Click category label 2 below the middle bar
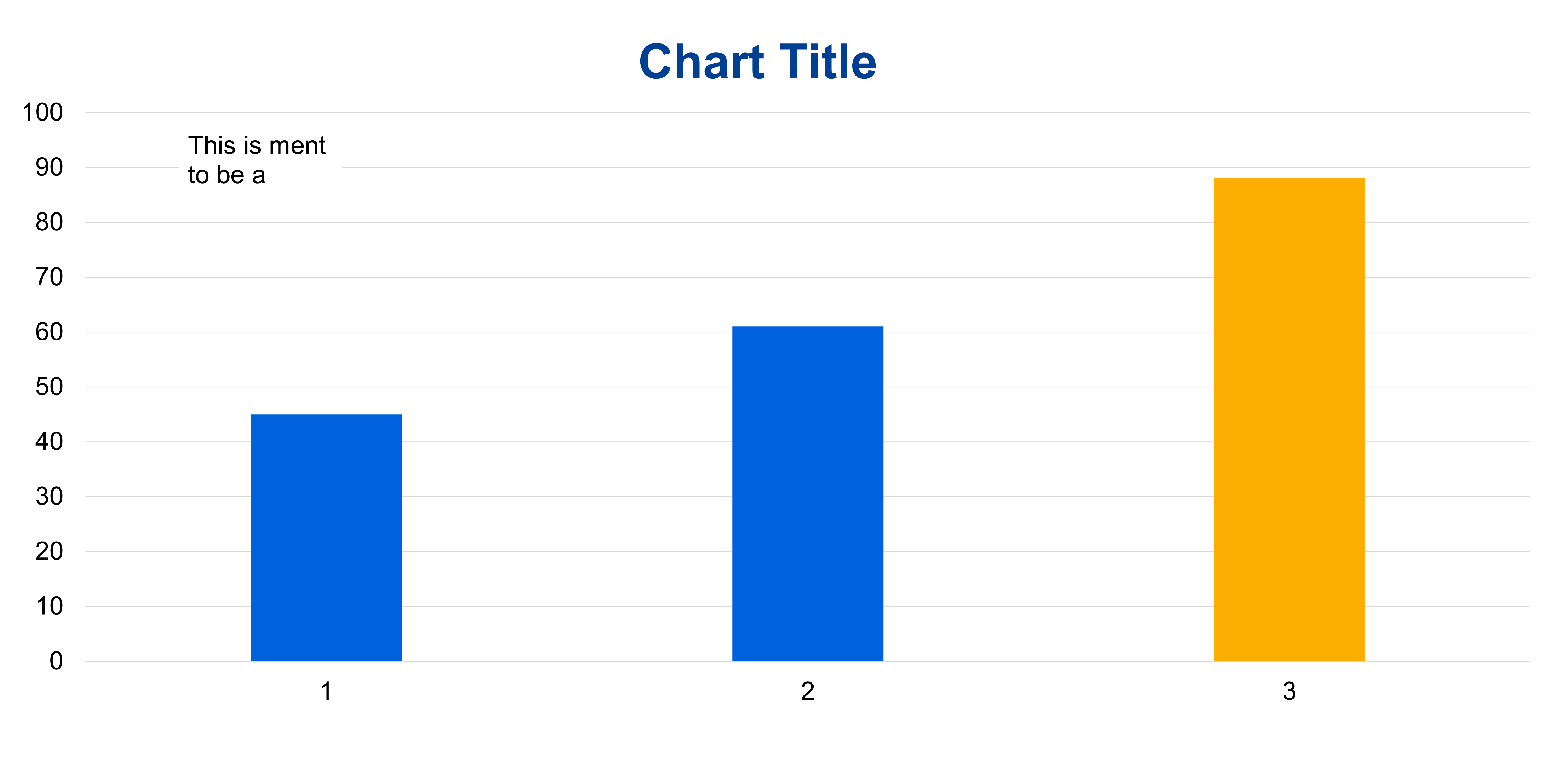 pos(807,691)
